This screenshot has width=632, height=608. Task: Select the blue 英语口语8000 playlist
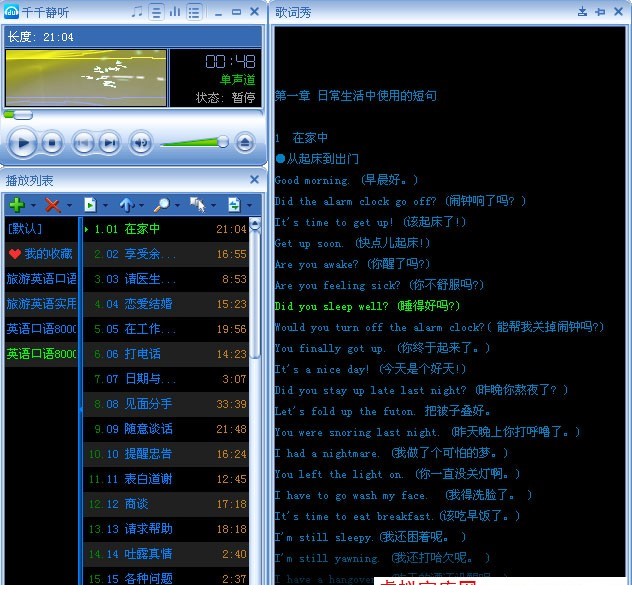(42, 329)
